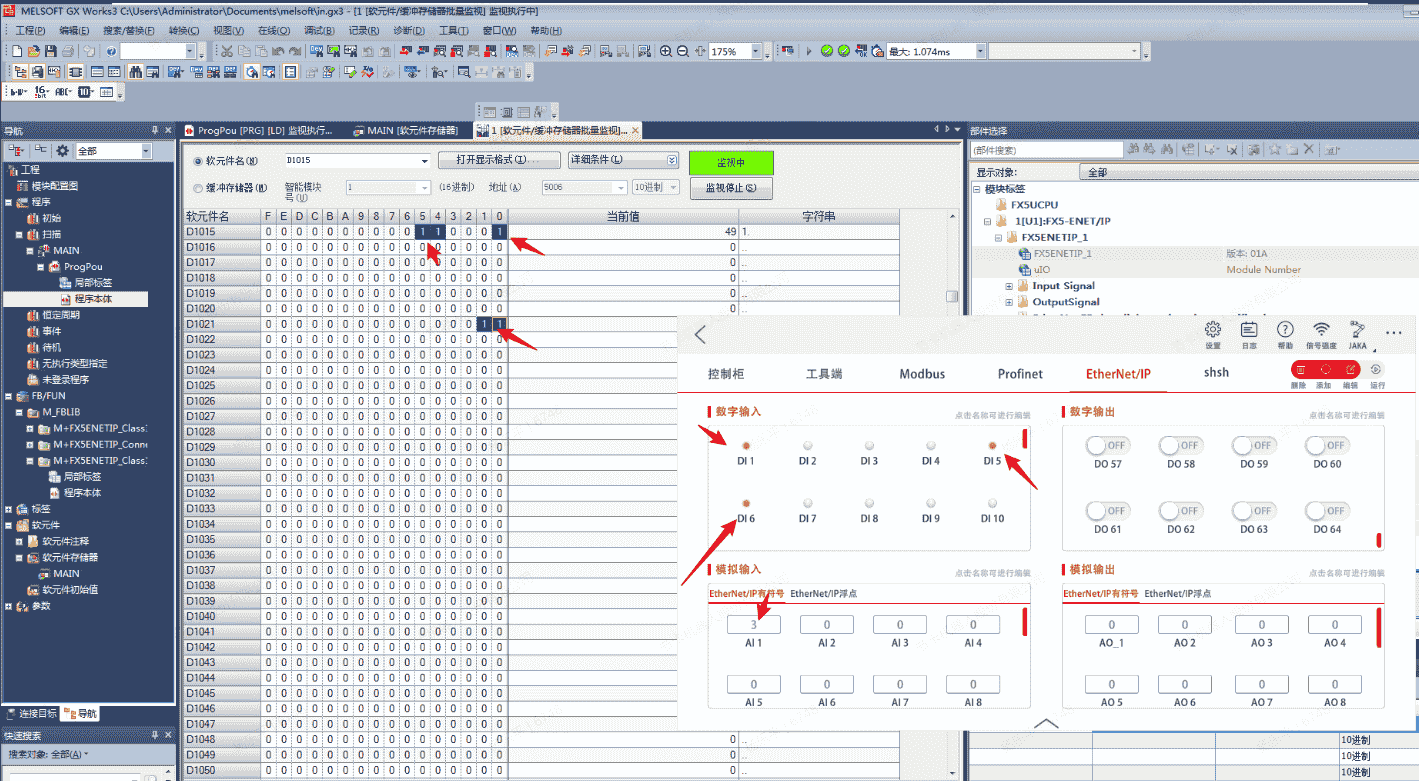Screen dimensions: 1419x781
Task: Select the 缓冲存储器 radio button
Action: pyautogui.click(x=198, y=187)
